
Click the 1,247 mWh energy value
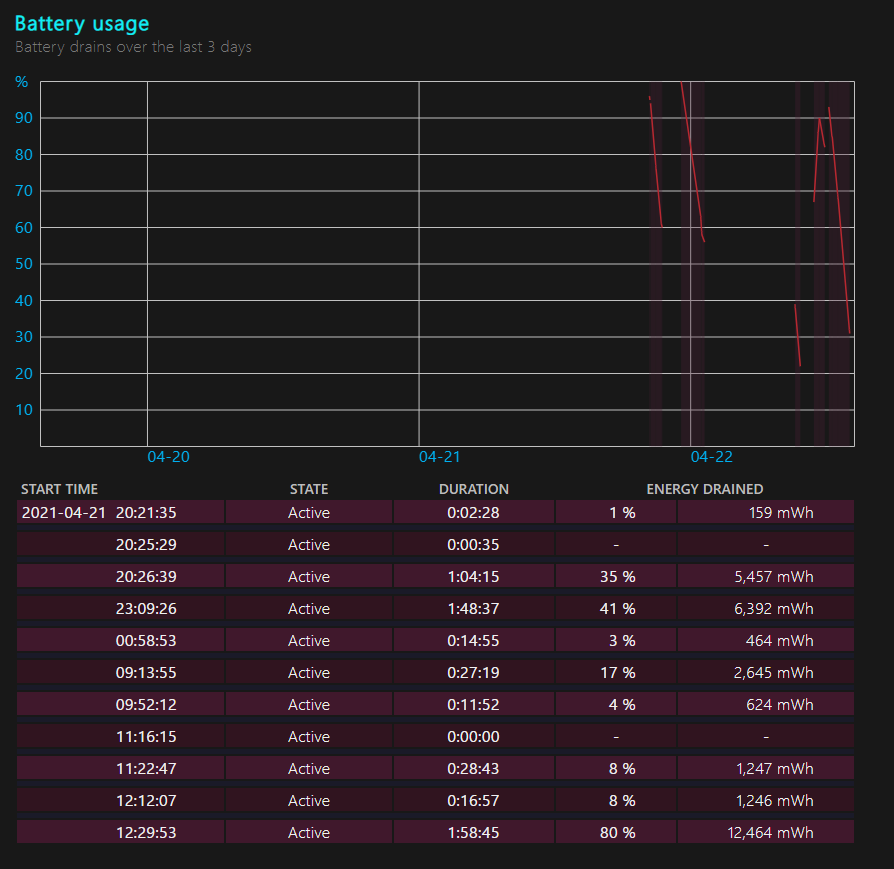(x=775, y=768)
